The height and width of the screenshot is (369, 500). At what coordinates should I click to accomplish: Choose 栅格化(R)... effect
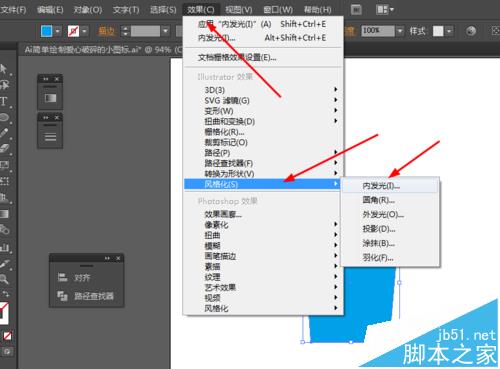click(x=263, y=132)
